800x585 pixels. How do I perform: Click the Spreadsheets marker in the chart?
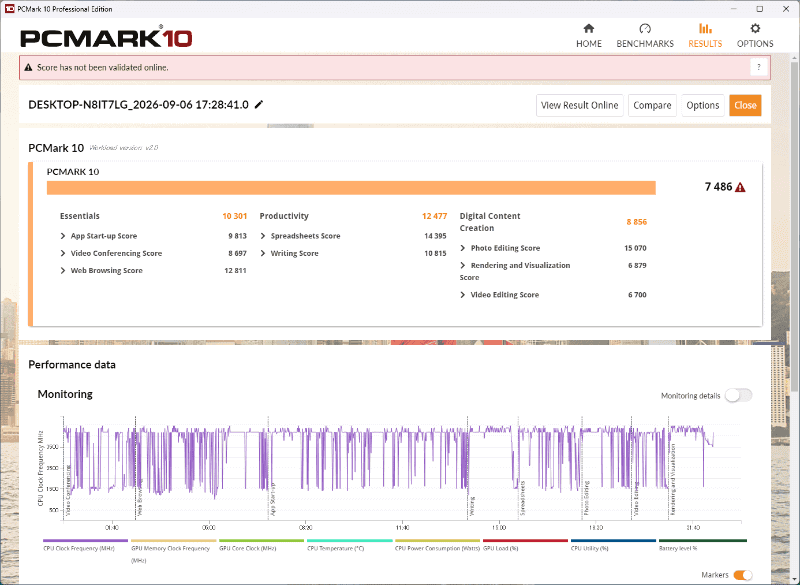click(522, 498)
